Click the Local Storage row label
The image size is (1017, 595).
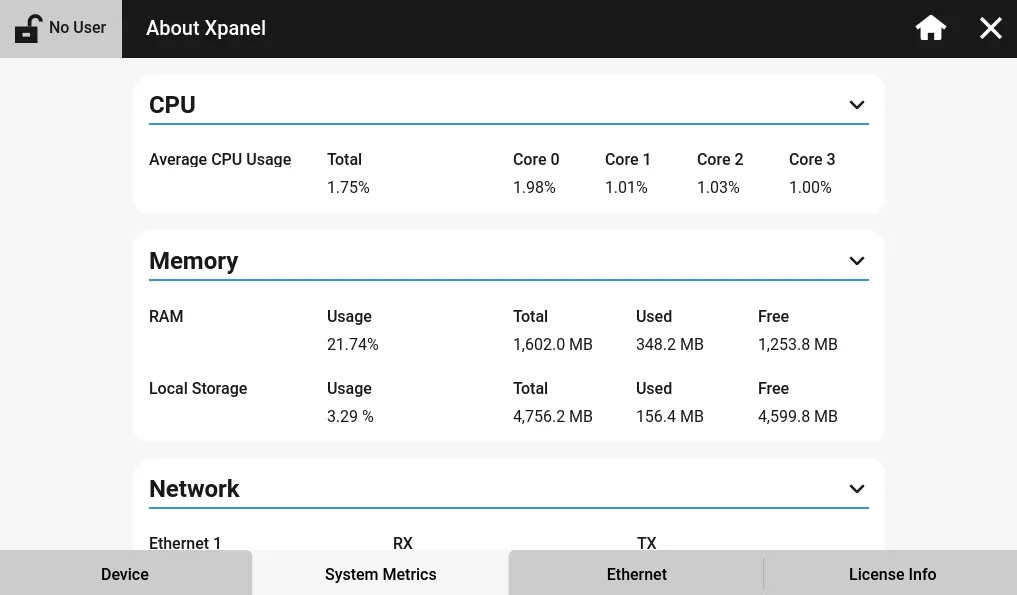198,389
